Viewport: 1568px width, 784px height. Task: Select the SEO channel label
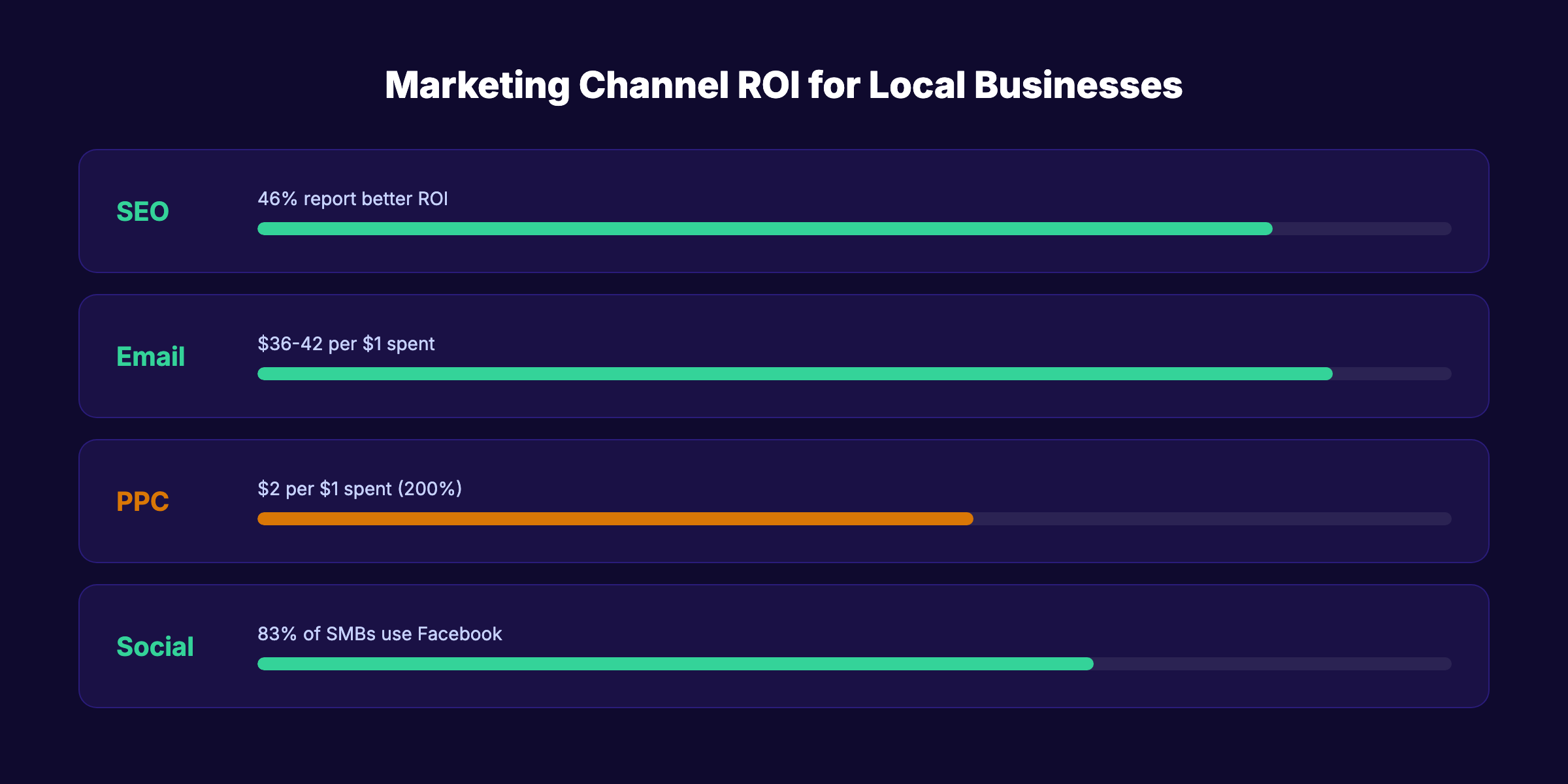pyautogui.click(x=141, y=211)
